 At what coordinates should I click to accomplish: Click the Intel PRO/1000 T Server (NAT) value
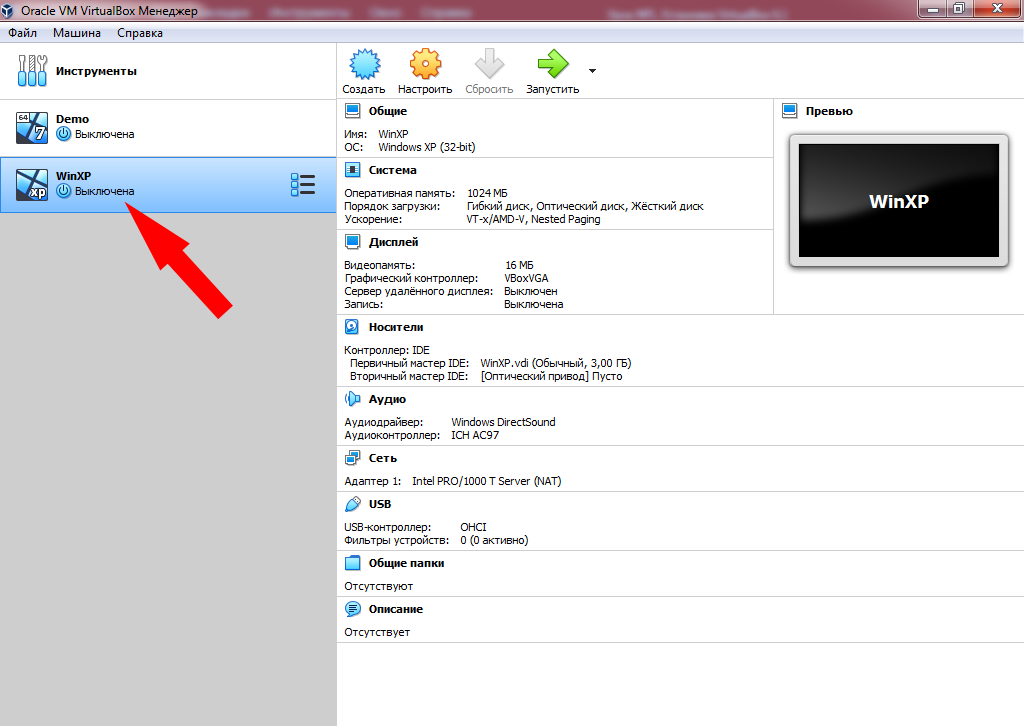tap(487, 481)
